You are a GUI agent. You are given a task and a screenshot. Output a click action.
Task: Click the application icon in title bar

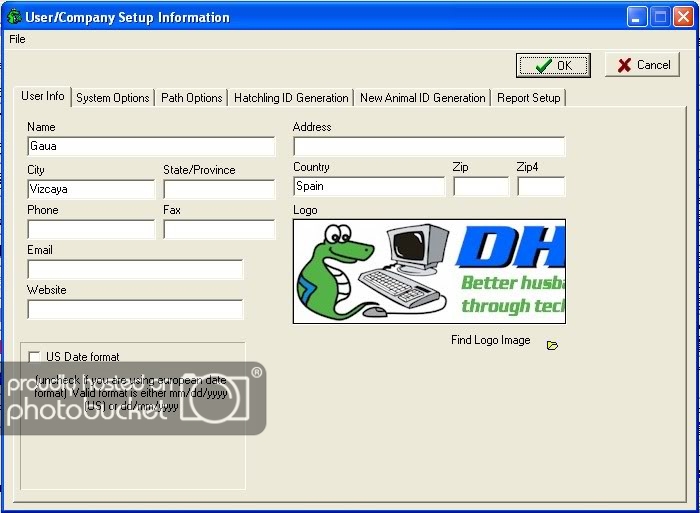(14, 17)
